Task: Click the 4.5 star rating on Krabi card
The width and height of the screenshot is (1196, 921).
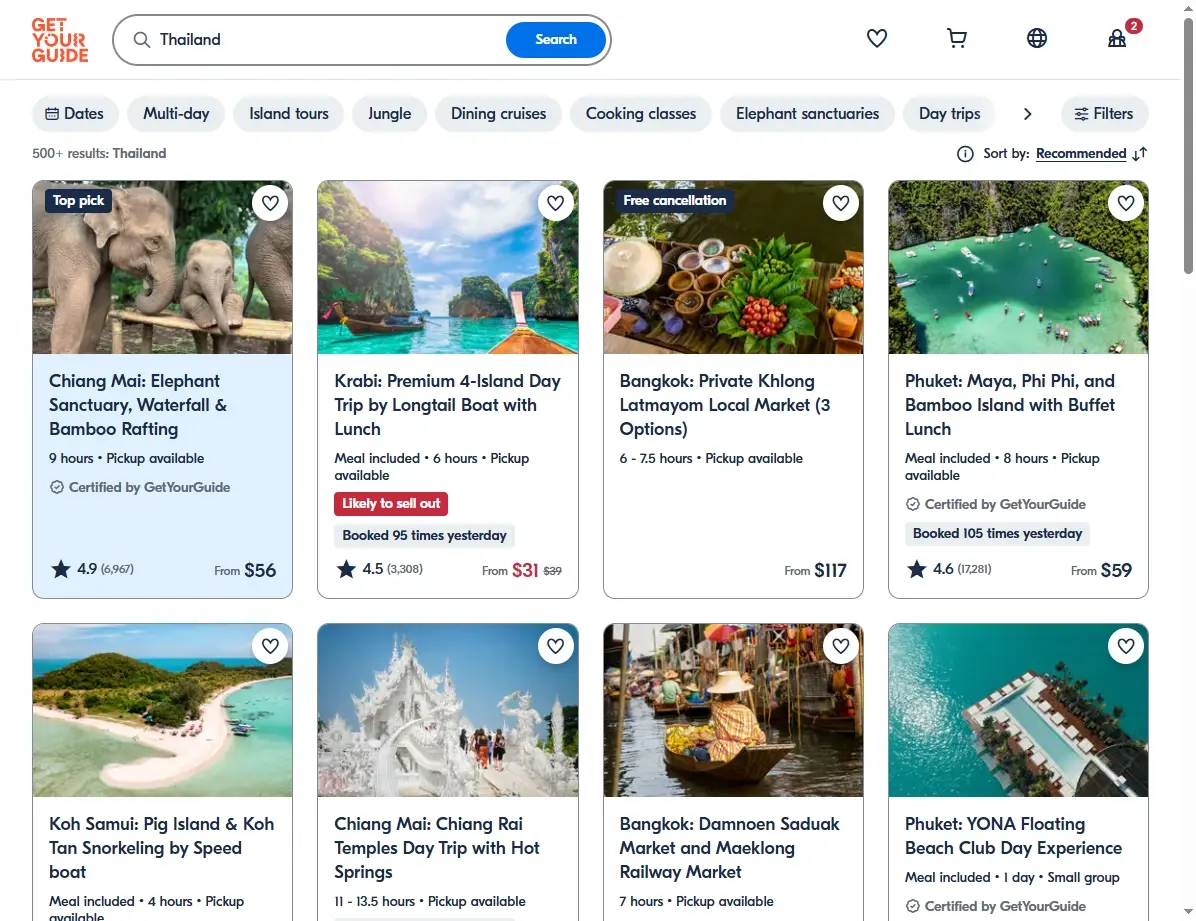Action: pyautogui.click(x=379, y=569)
